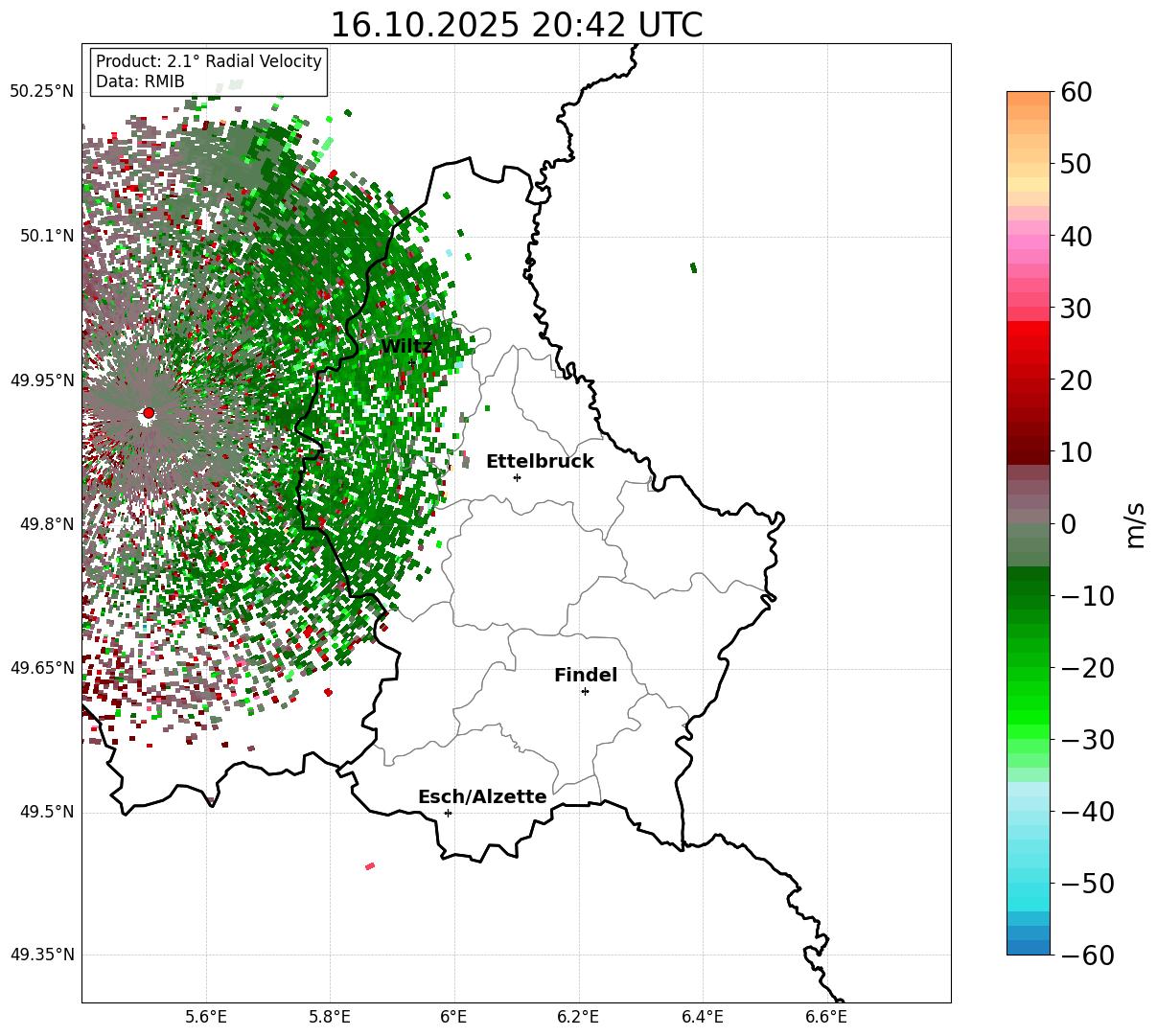Click the Esch/Alzette city label

coord(482,797)
